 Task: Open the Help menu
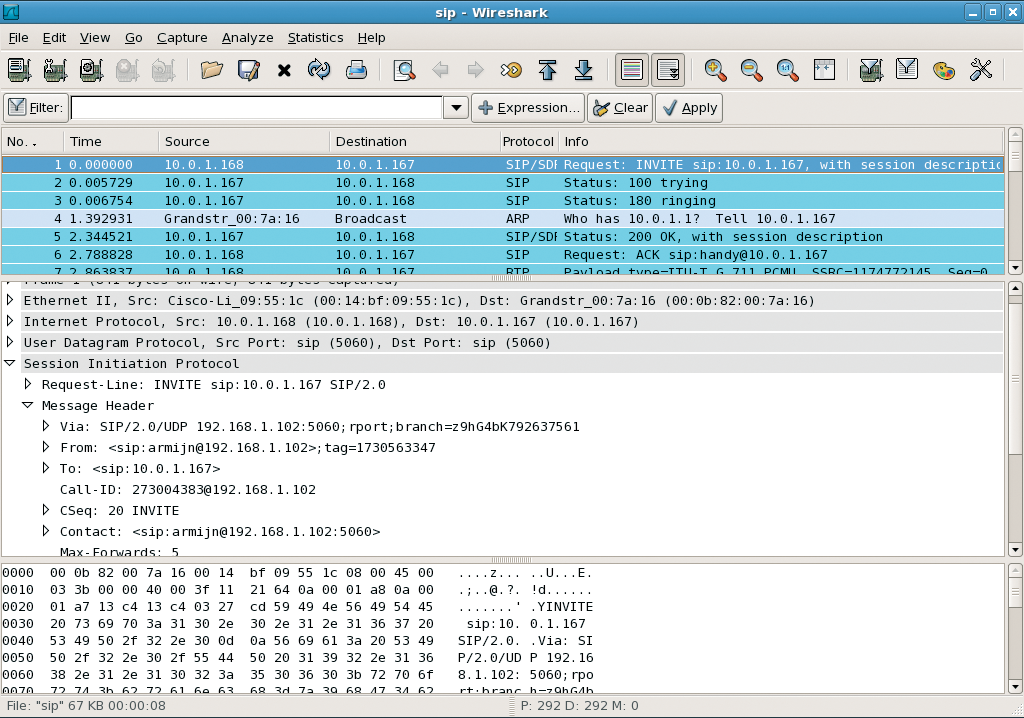pos(372,38)
